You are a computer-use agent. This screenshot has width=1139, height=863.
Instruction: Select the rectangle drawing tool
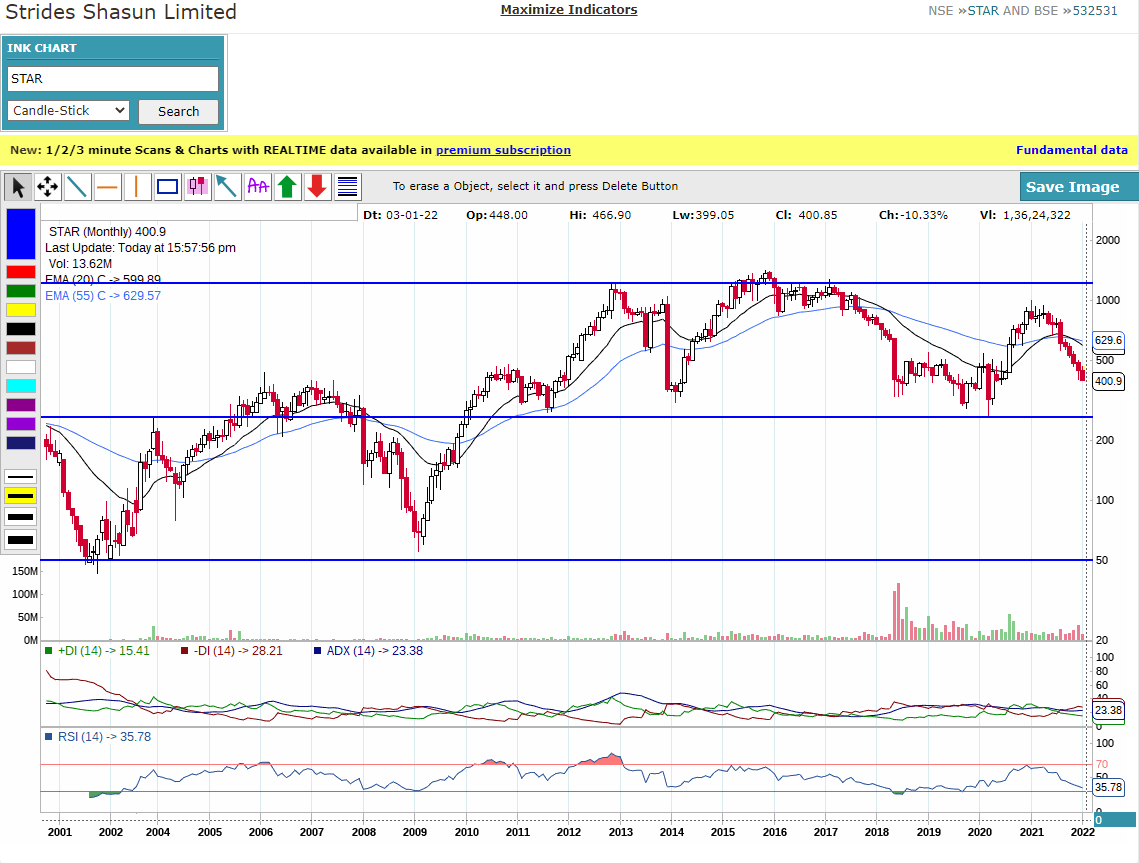(x=168, y=187)
